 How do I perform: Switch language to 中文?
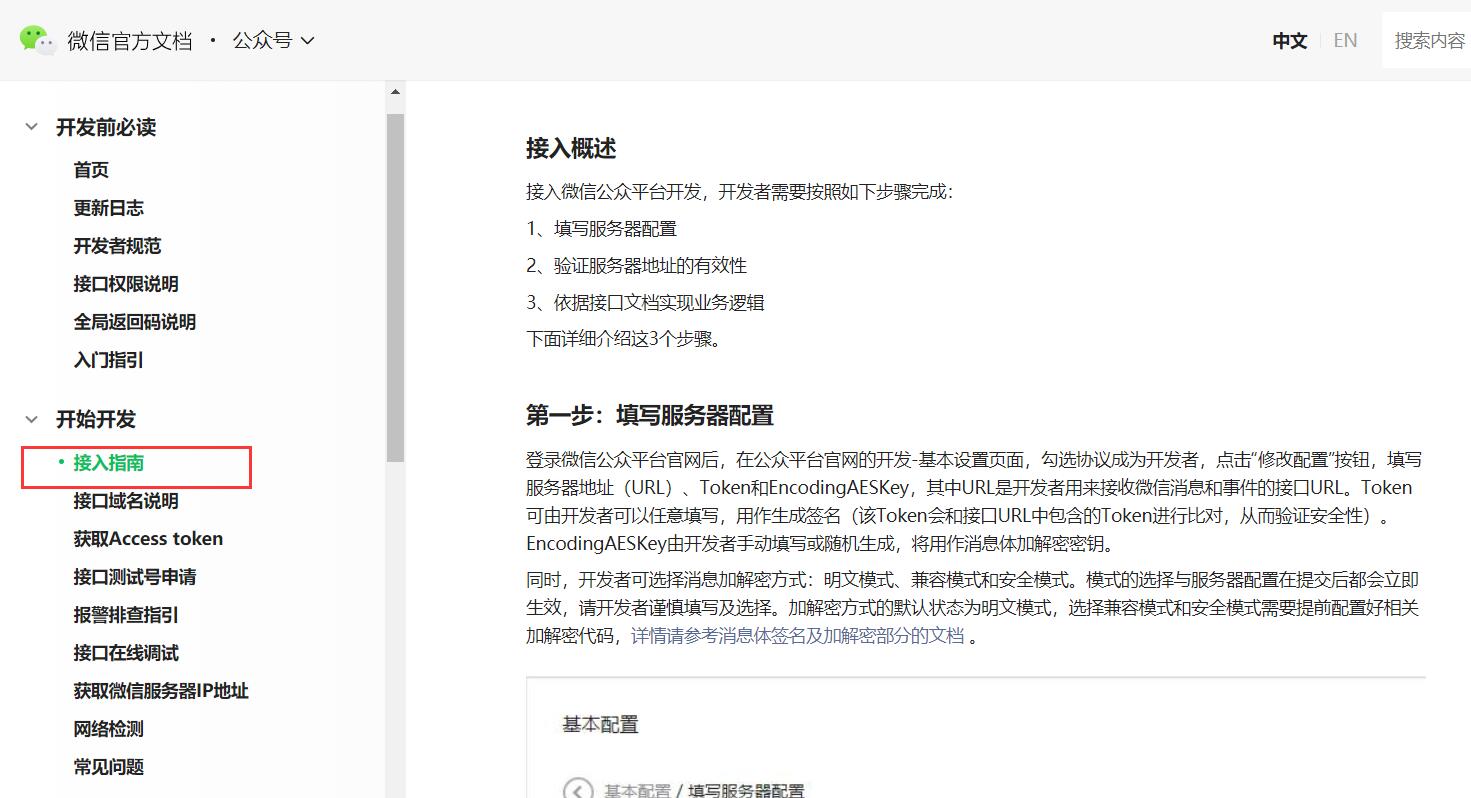(1290, 41)
